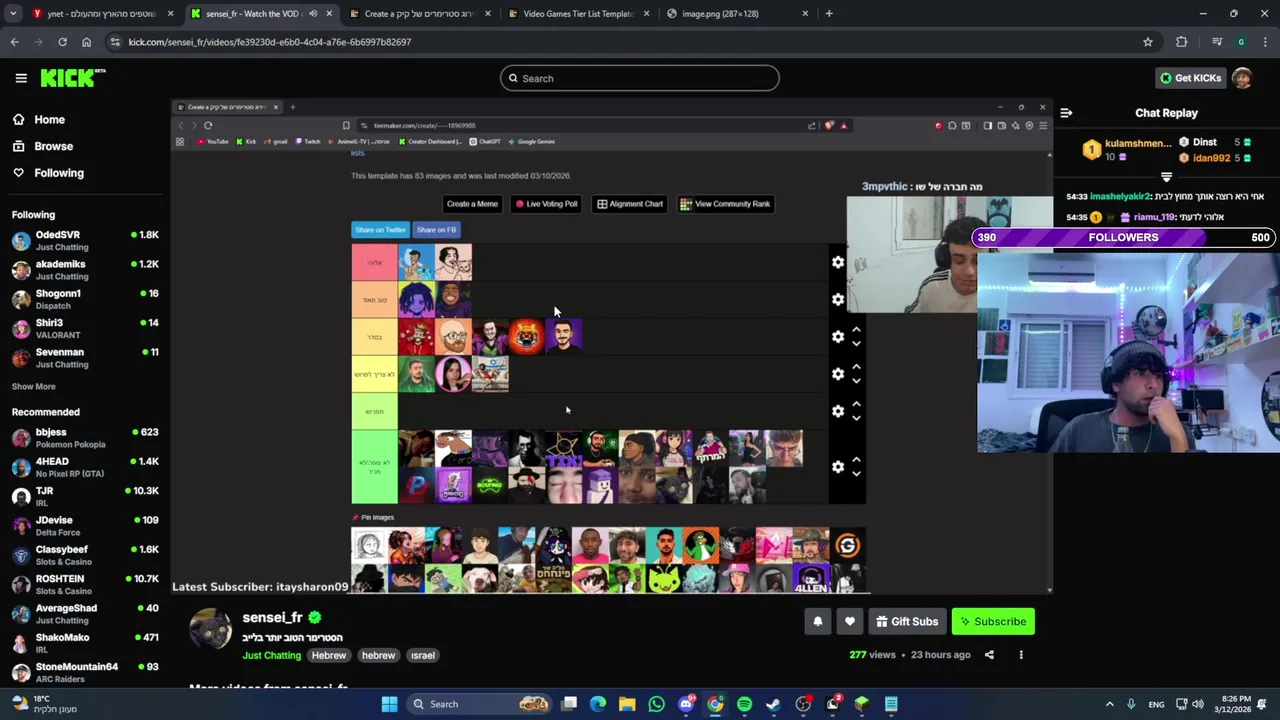Open Discord from the taskbar
The width and height of the screenshot is (1280, 720).
686,704
